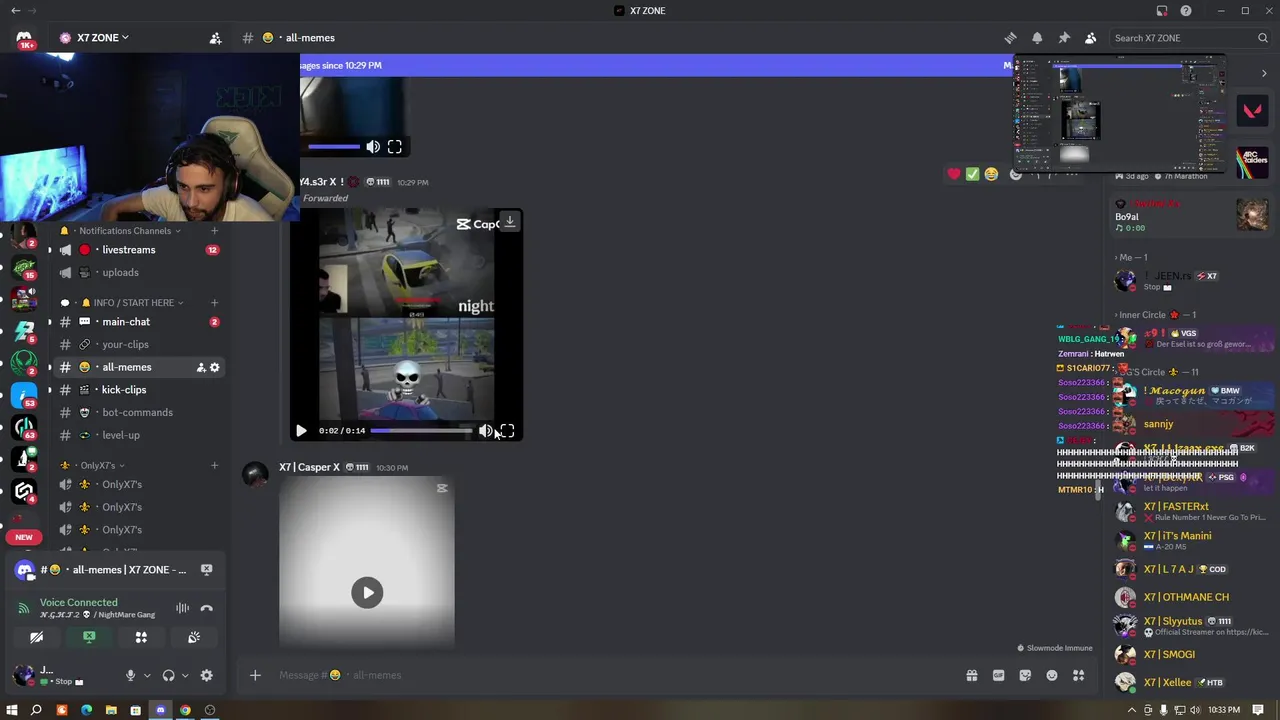Screen dimensions: 1280x720
Task: Download the forwarded CapCut video
Action: point(510,222)
